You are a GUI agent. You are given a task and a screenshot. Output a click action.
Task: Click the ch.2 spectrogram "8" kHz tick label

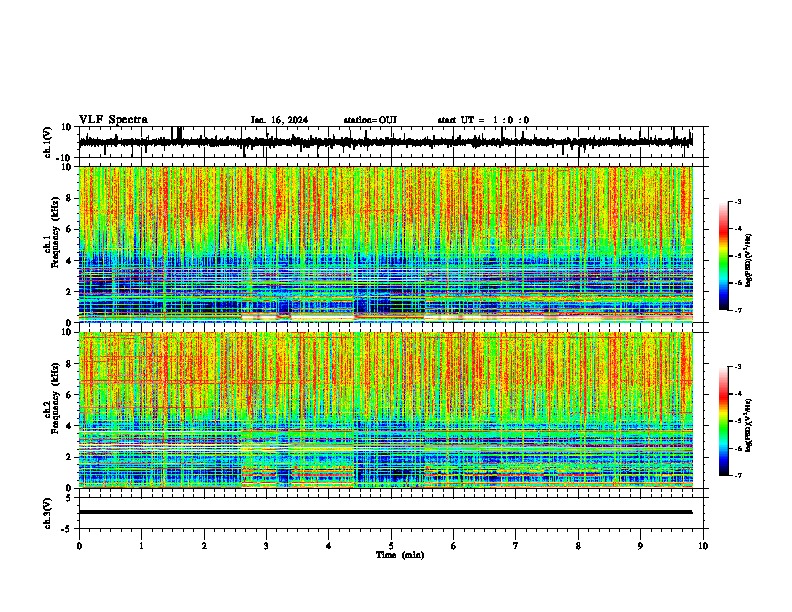click(x=69, y=364)
